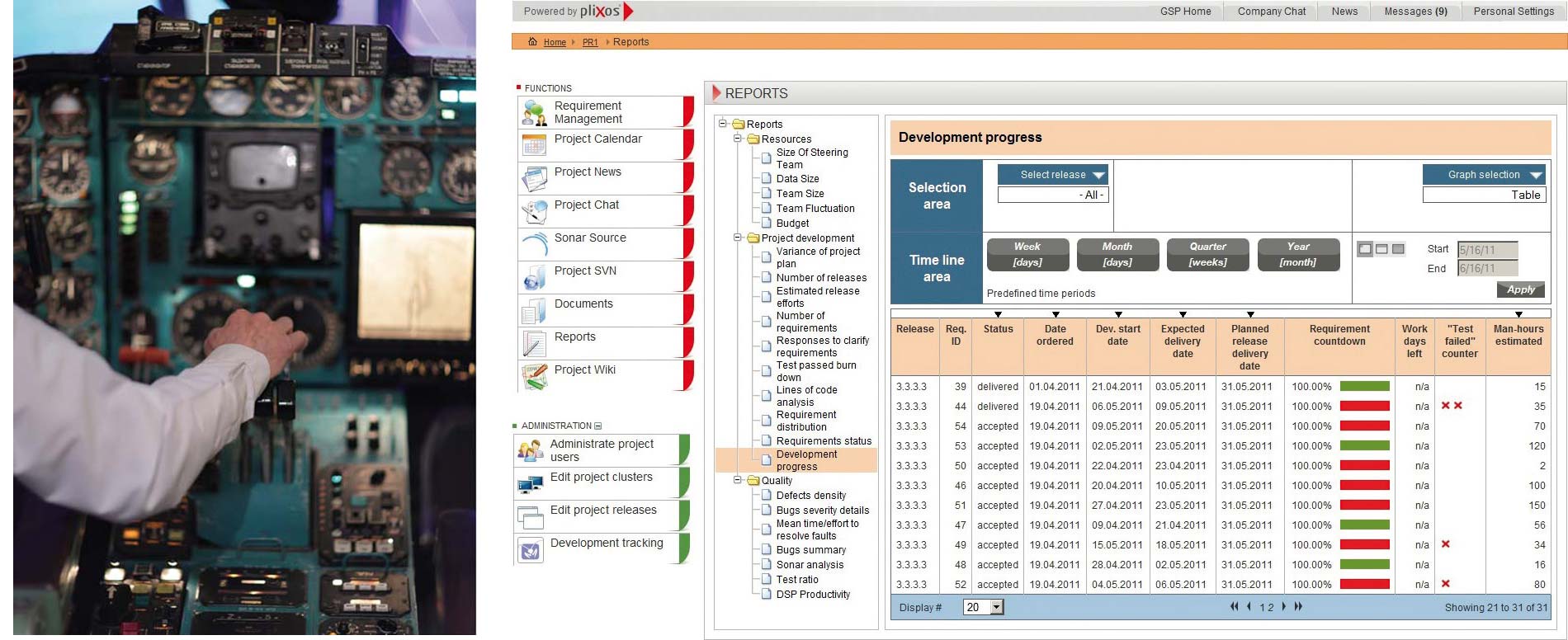The image size is (1568, 640).
Task: Click the Apply button
Action: tap(1520, 289)
